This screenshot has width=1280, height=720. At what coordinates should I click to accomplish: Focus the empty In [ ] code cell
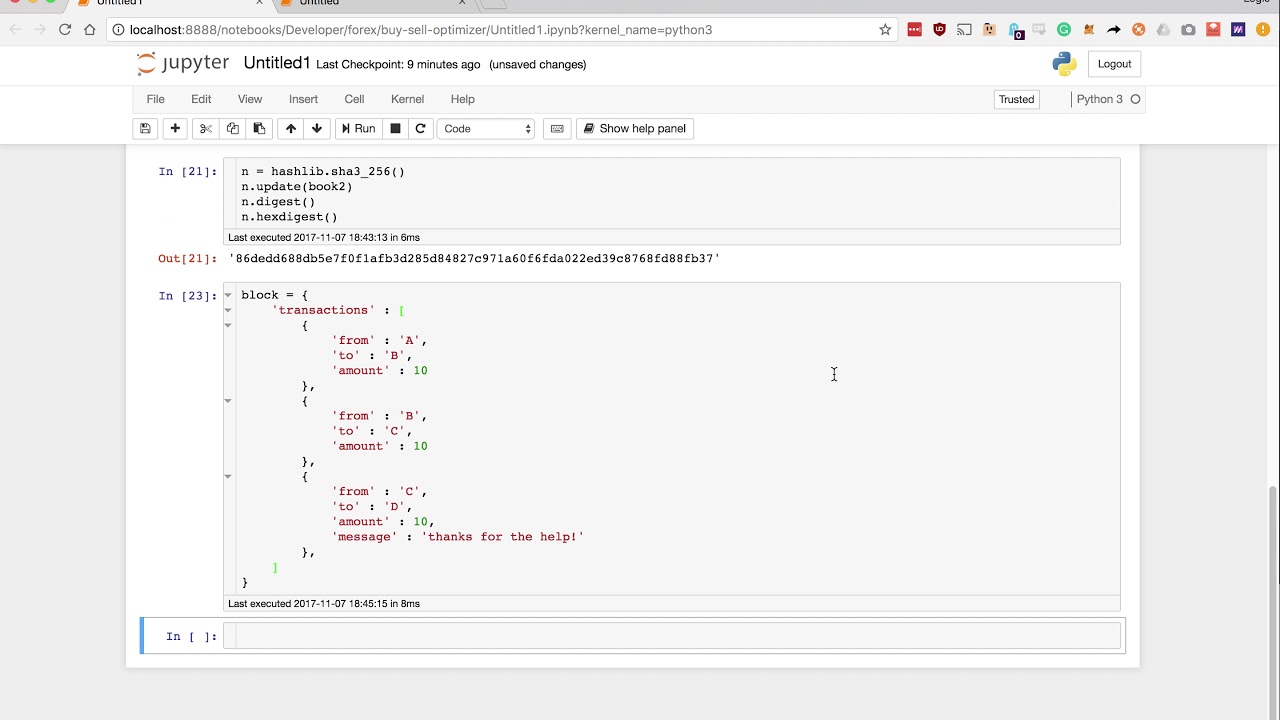[x=677, y=636]
